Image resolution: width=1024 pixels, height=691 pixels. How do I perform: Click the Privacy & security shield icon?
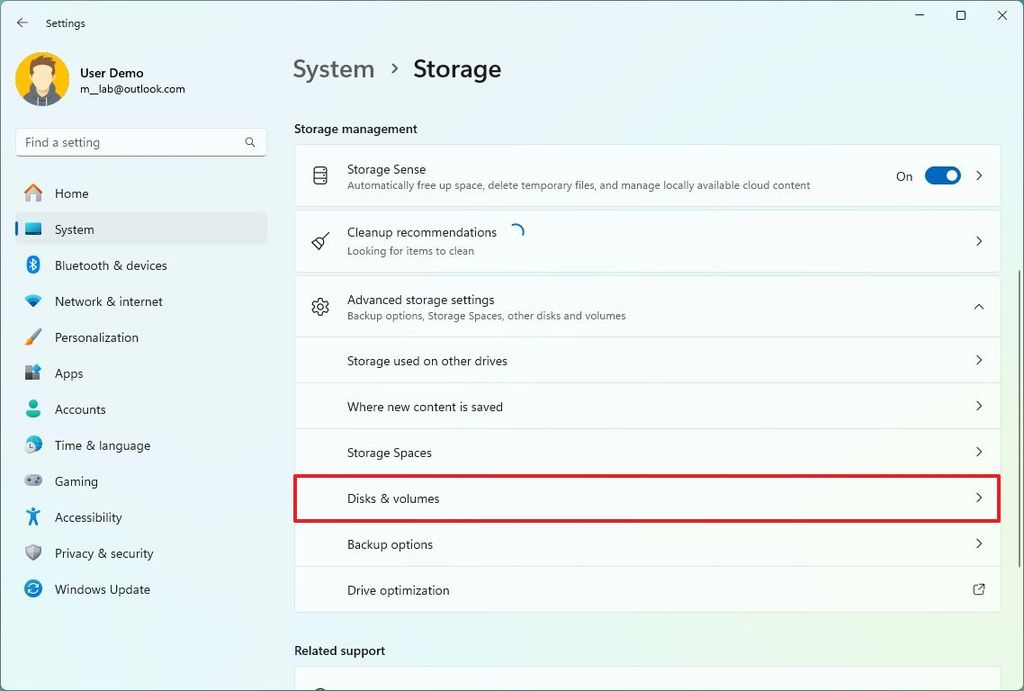33,553
